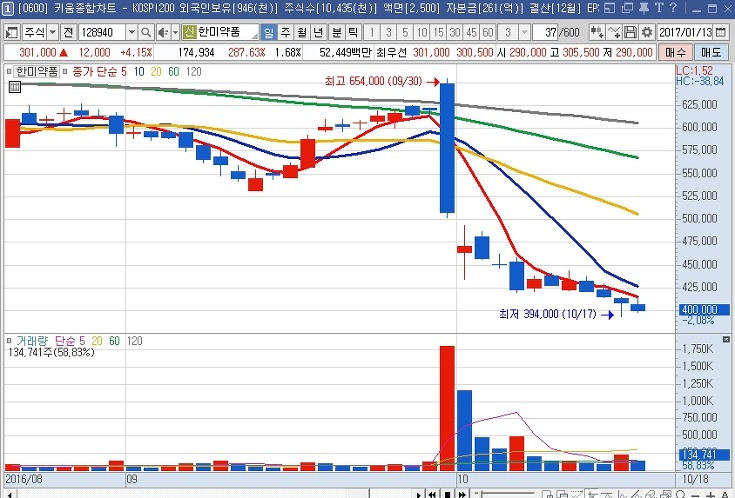735x498 pixels.
Task: Switch to yearly (년) chart period
Action: coord(318,32)
